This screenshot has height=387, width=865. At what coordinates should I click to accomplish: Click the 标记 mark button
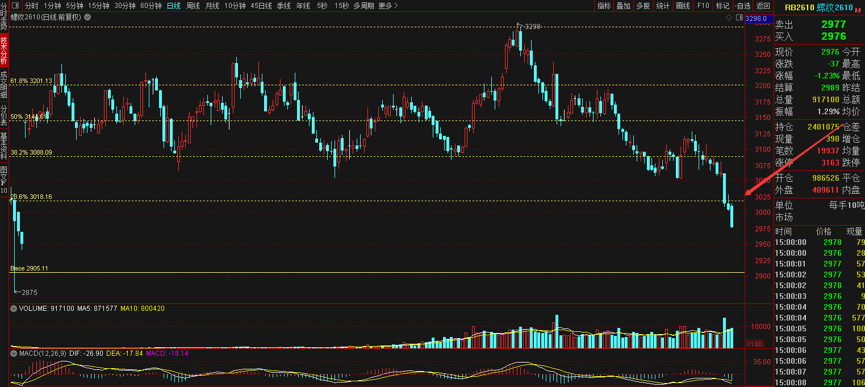(x=722, y=6)
